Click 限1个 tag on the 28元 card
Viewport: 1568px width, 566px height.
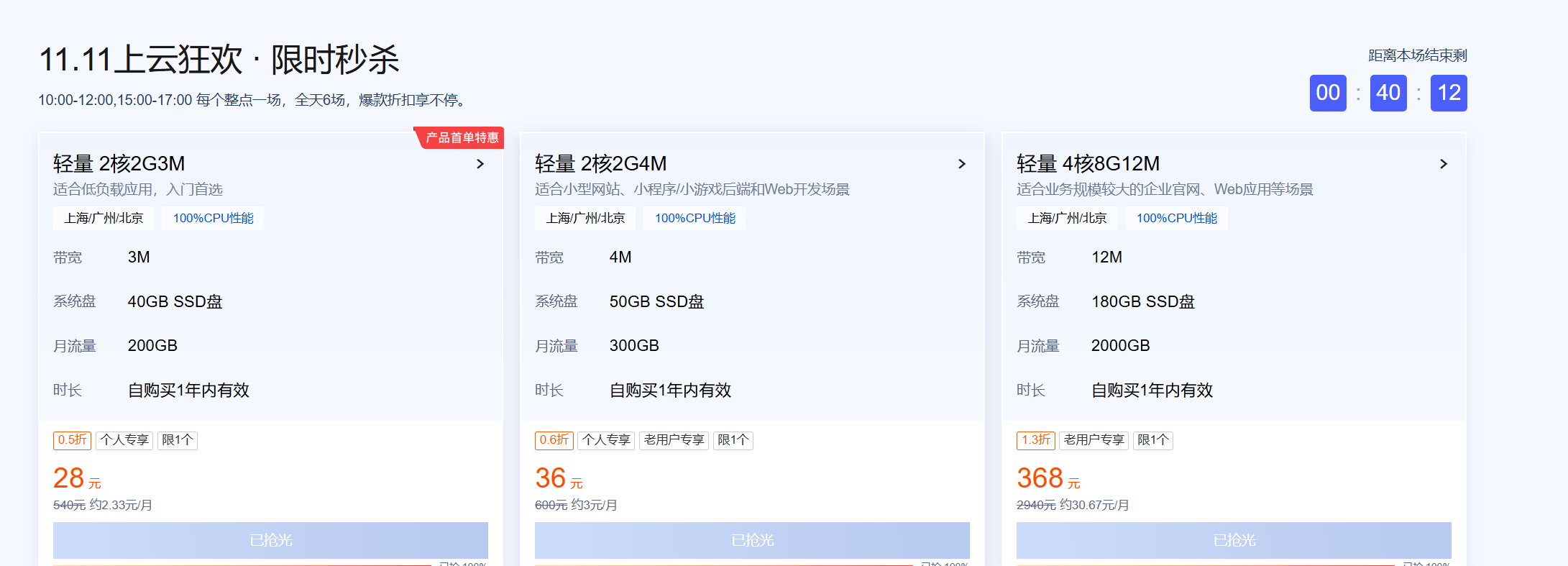[x=178, y=440]
